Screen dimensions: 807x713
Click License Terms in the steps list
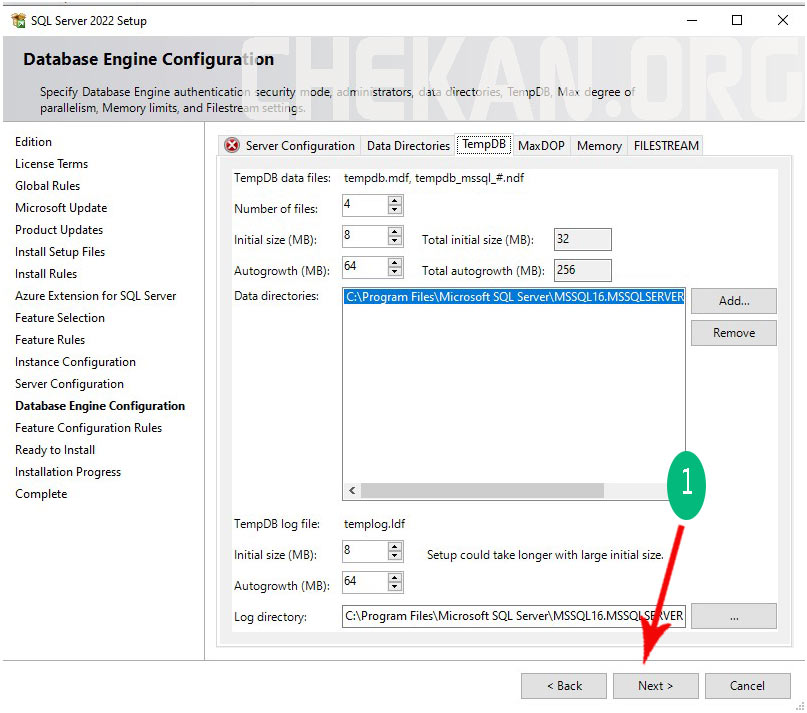[51, 164]
